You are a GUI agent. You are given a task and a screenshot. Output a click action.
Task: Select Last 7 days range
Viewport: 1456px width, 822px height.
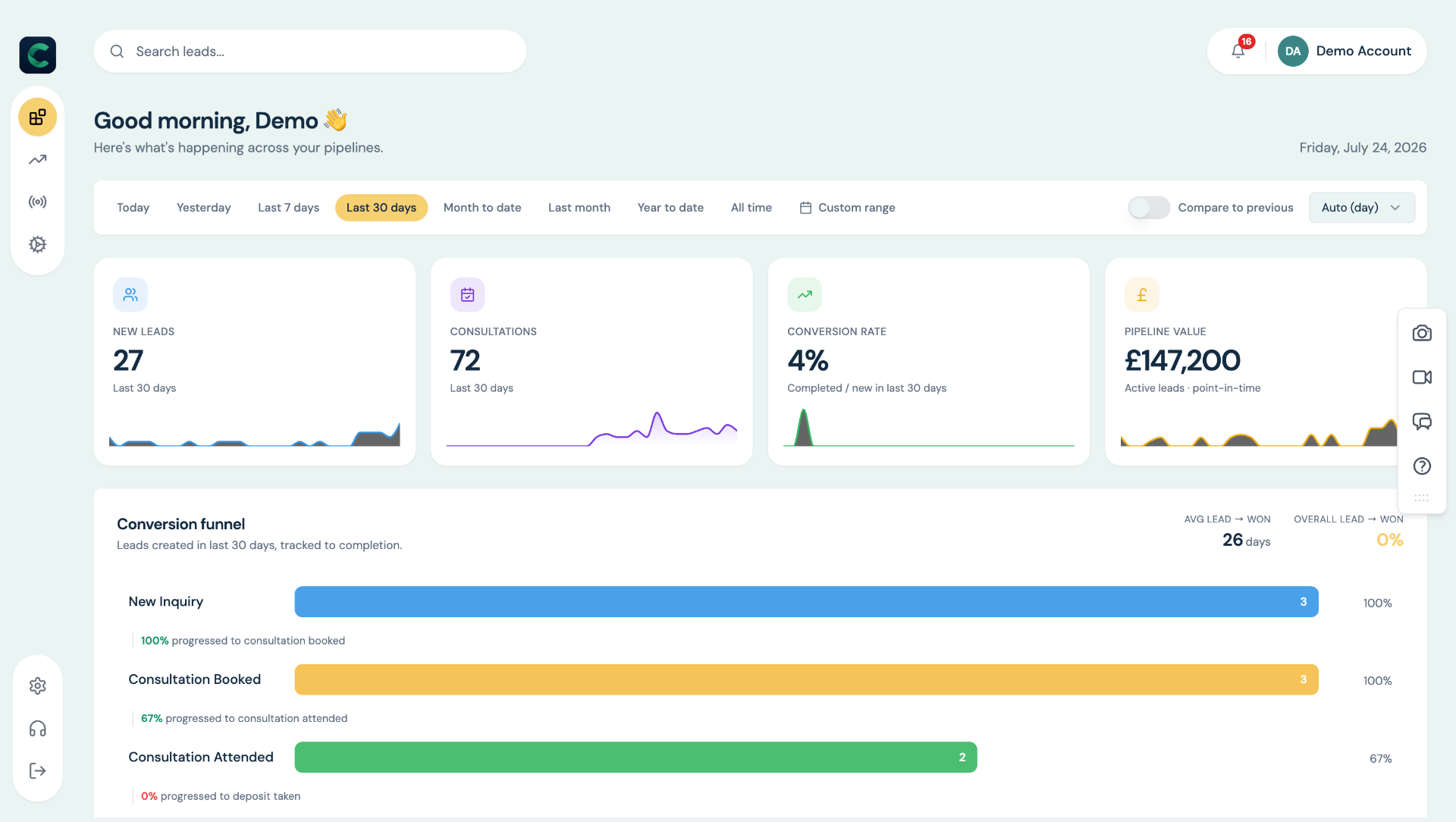pos(288,207)
